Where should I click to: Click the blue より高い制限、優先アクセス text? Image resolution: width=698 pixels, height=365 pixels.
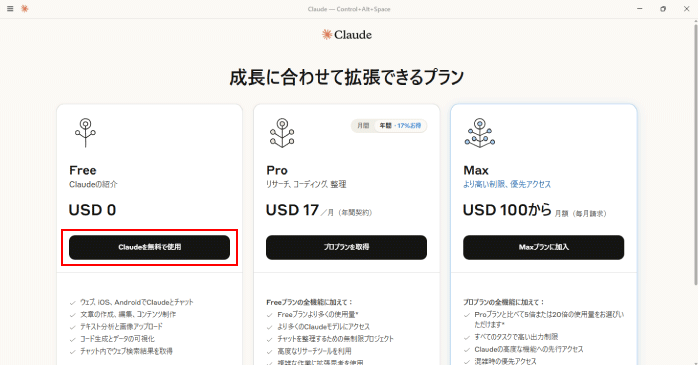[507, 184]
